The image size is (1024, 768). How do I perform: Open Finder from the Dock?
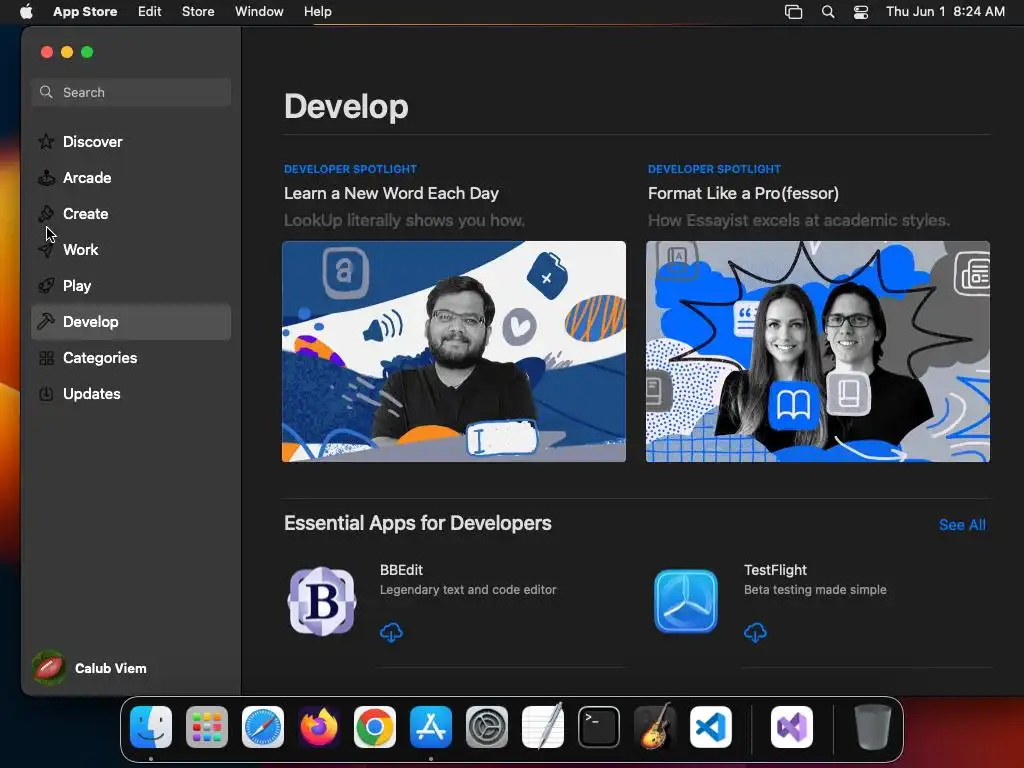point(151,727)
